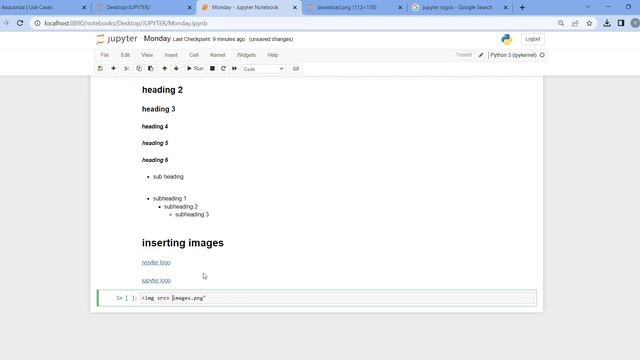Click the pencil edit mode icon
The width and height of the screenshot is (640, 360).
point(481,55)
